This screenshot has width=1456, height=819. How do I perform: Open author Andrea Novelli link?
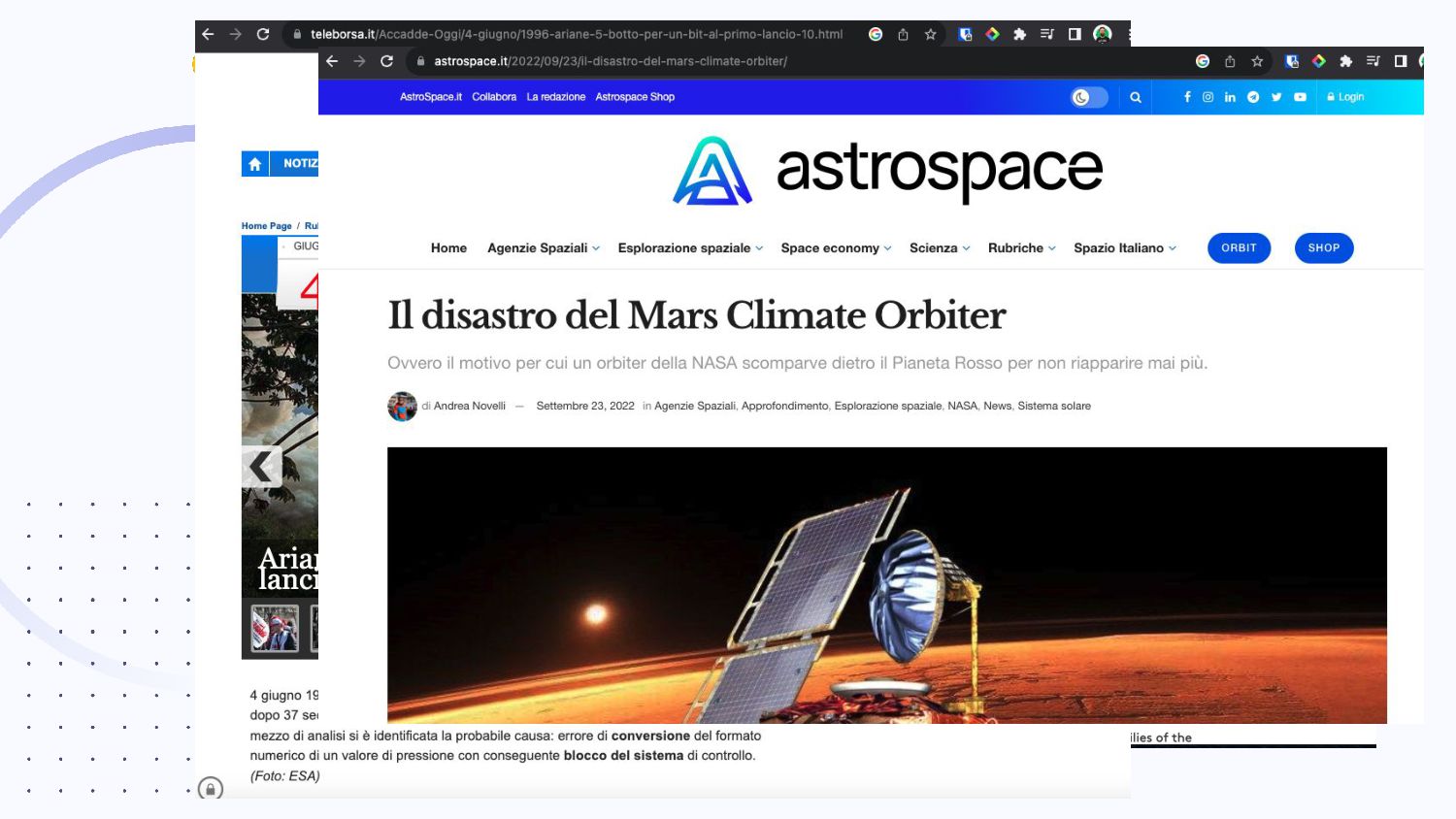click(x=470, y=407)
